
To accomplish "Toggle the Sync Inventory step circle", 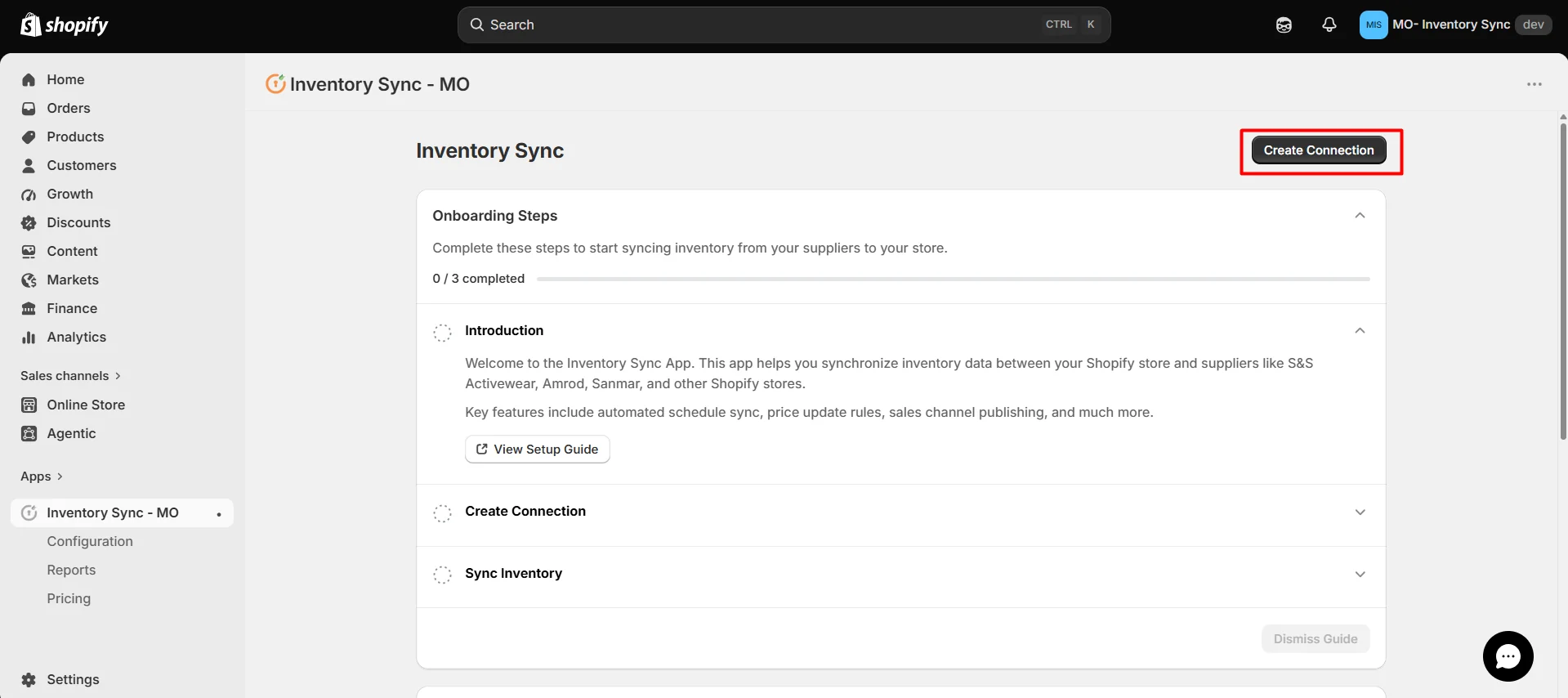I will pos(442,575).
